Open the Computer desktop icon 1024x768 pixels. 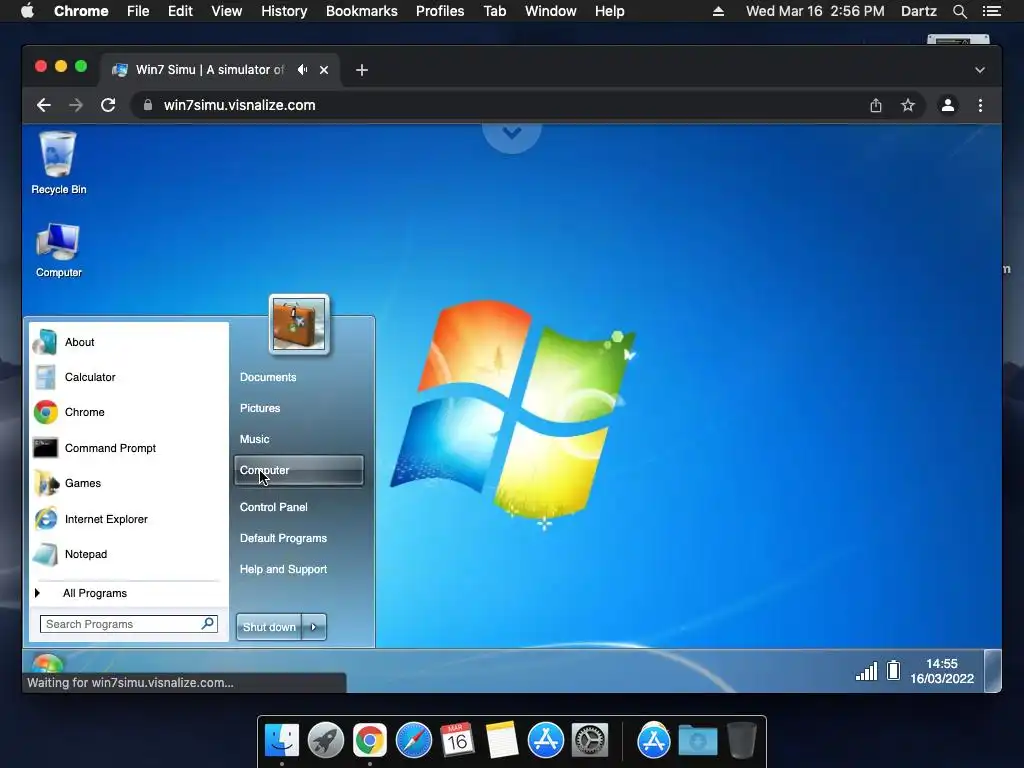click(58, 250)
